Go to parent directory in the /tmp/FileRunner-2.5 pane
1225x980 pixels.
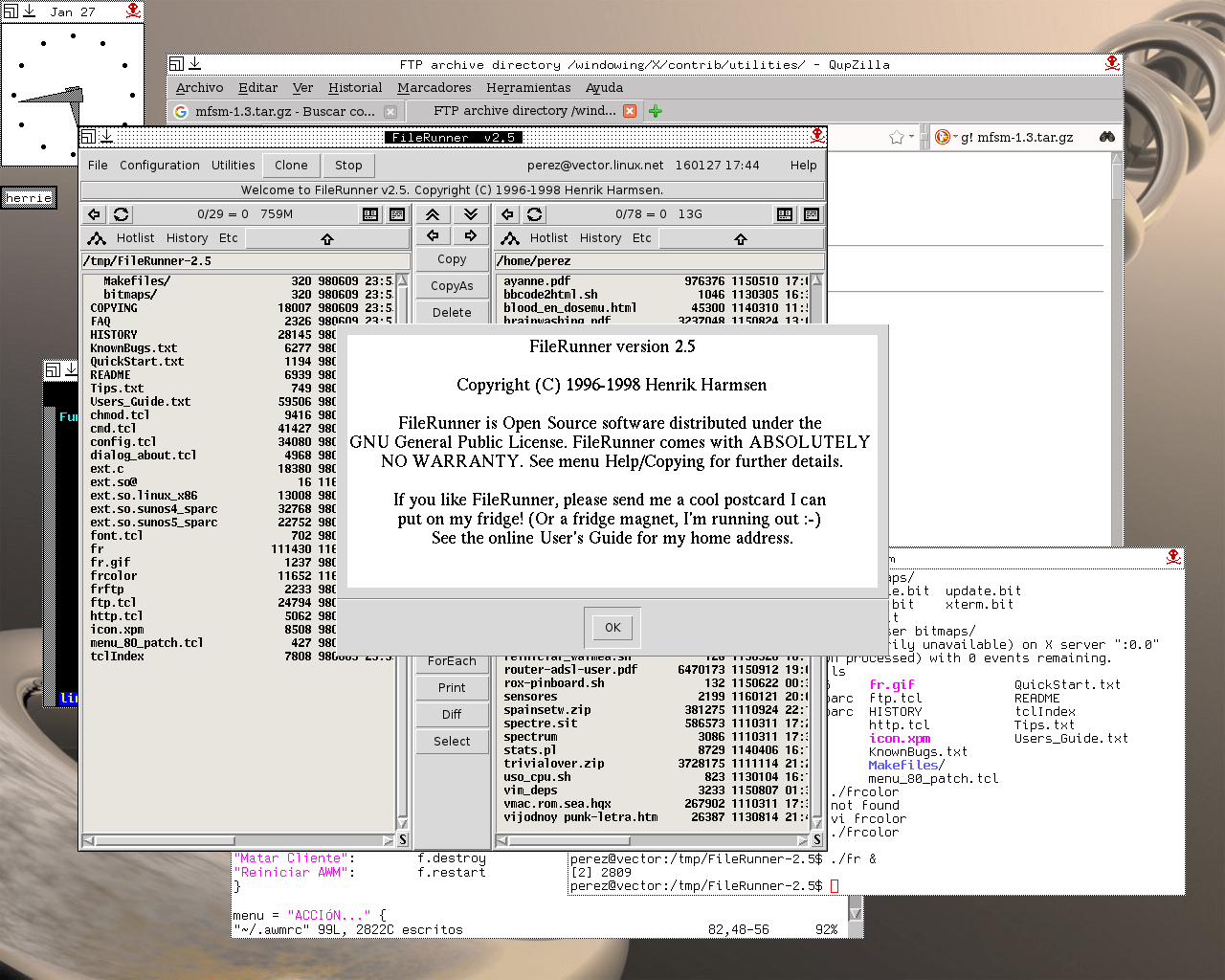click(x=327, y=238)
